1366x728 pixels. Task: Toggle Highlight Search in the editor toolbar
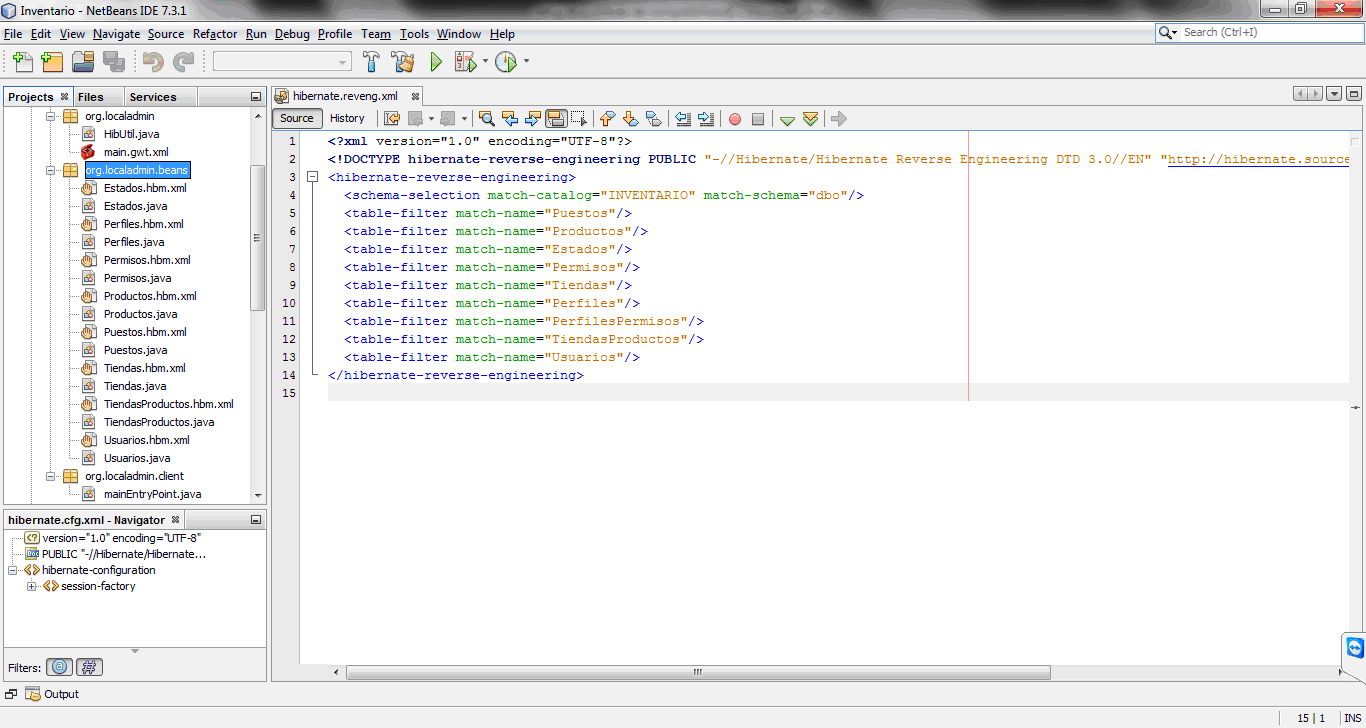555,118
